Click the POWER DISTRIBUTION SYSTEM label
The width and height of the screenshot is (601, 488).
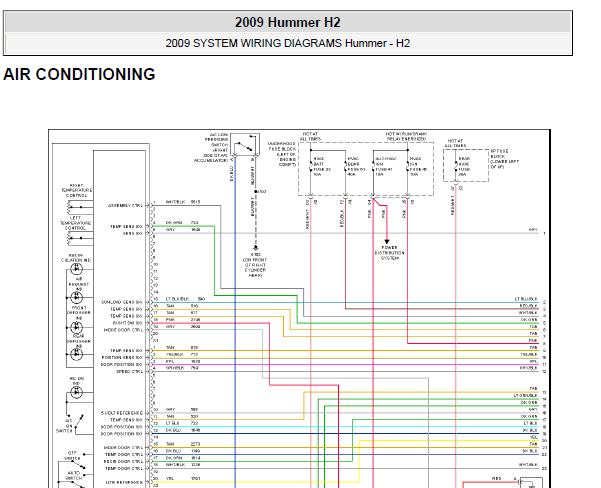click(x=389, y=253)
